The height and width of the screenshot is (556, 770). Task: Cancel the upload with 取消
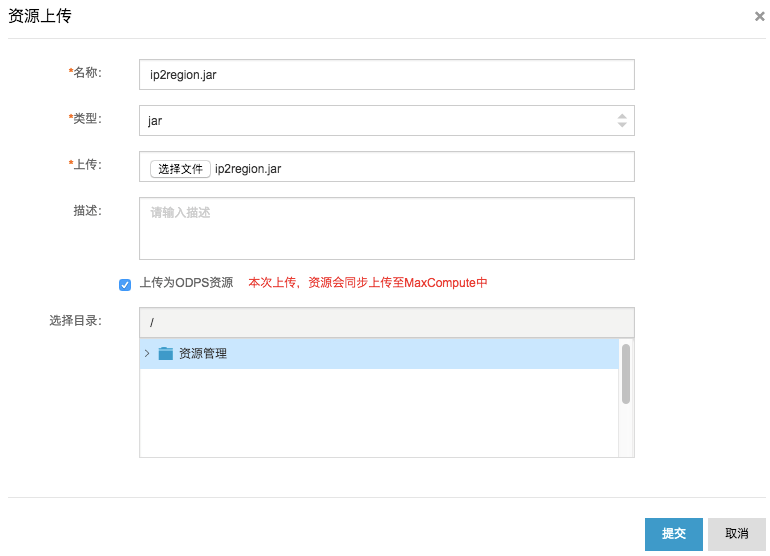click(737, 534)
